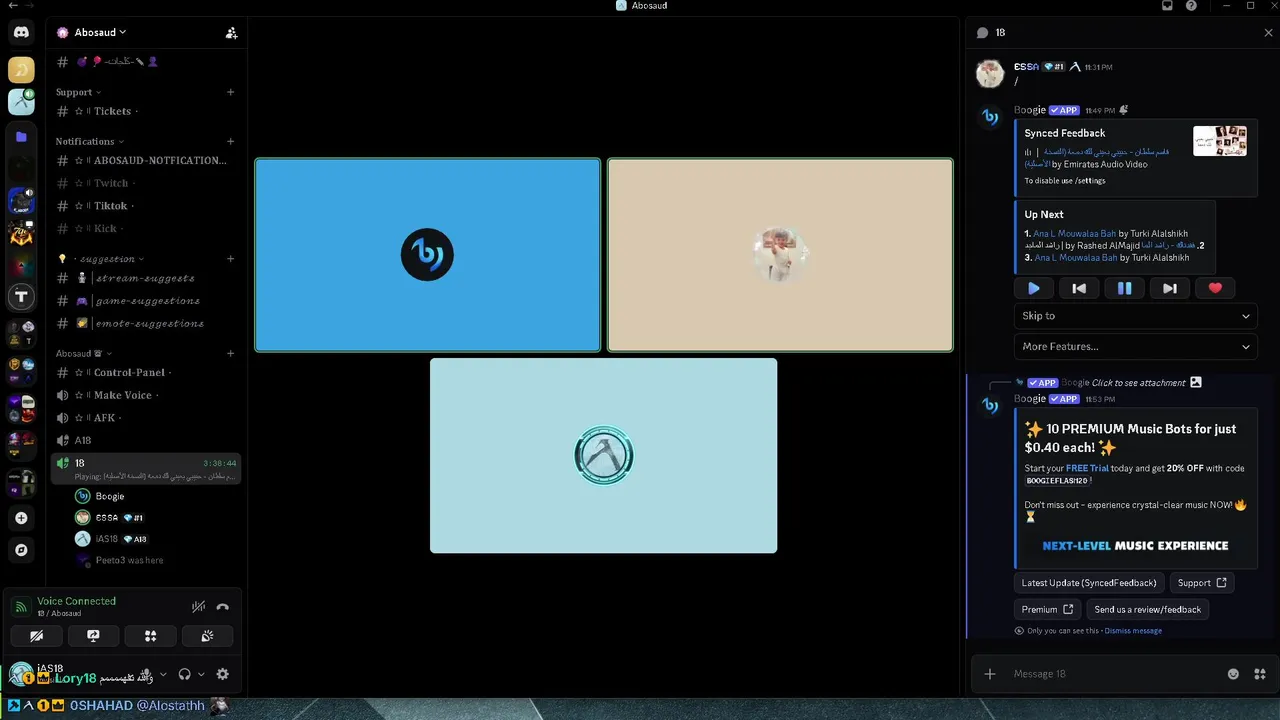Create channel in Abosaud category
Viewport: 1280px width, 720px height.
tap(230, 353)
